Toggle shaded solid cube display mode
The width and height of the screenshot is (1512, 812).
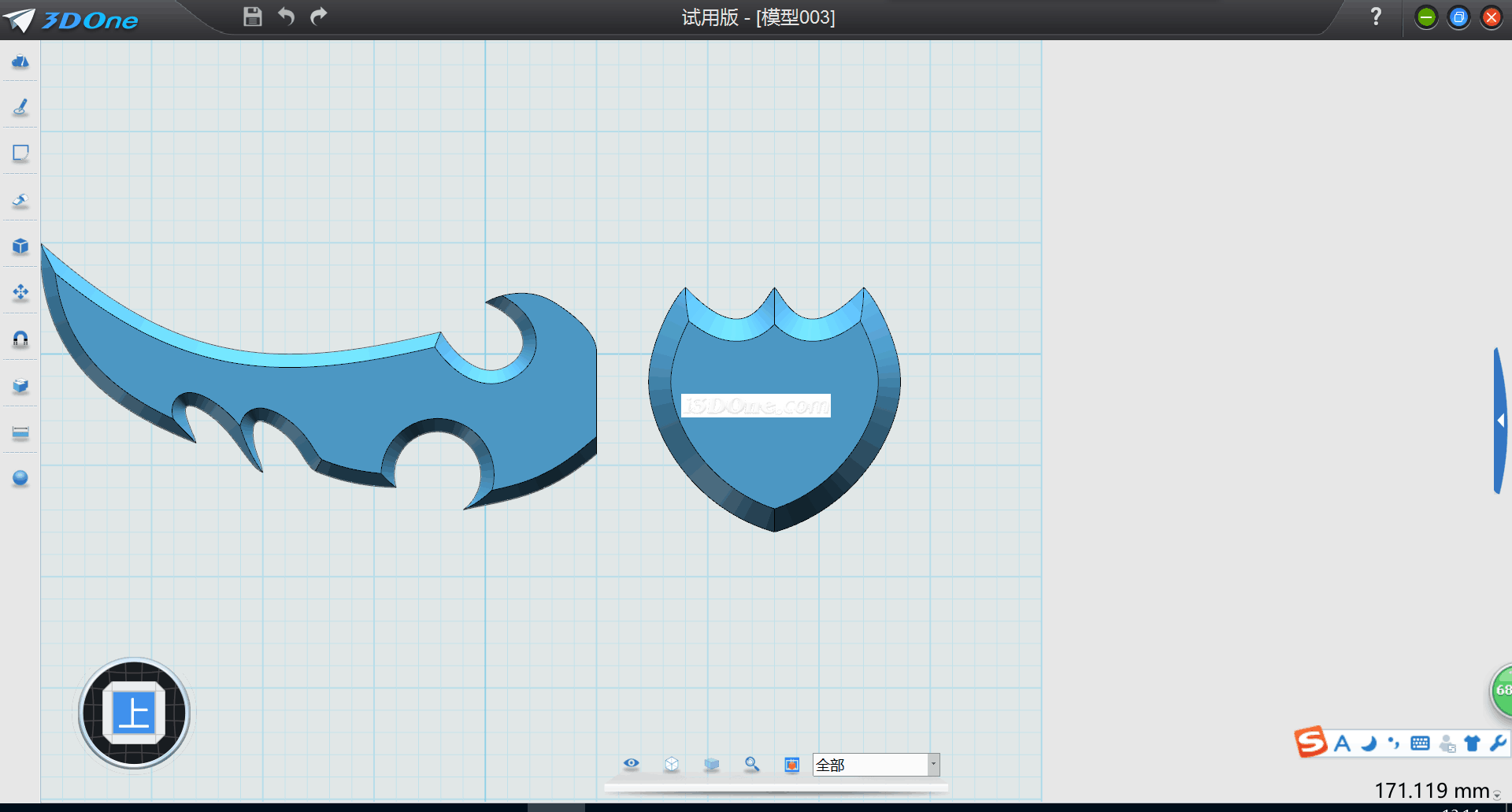(x=712, y=764)
